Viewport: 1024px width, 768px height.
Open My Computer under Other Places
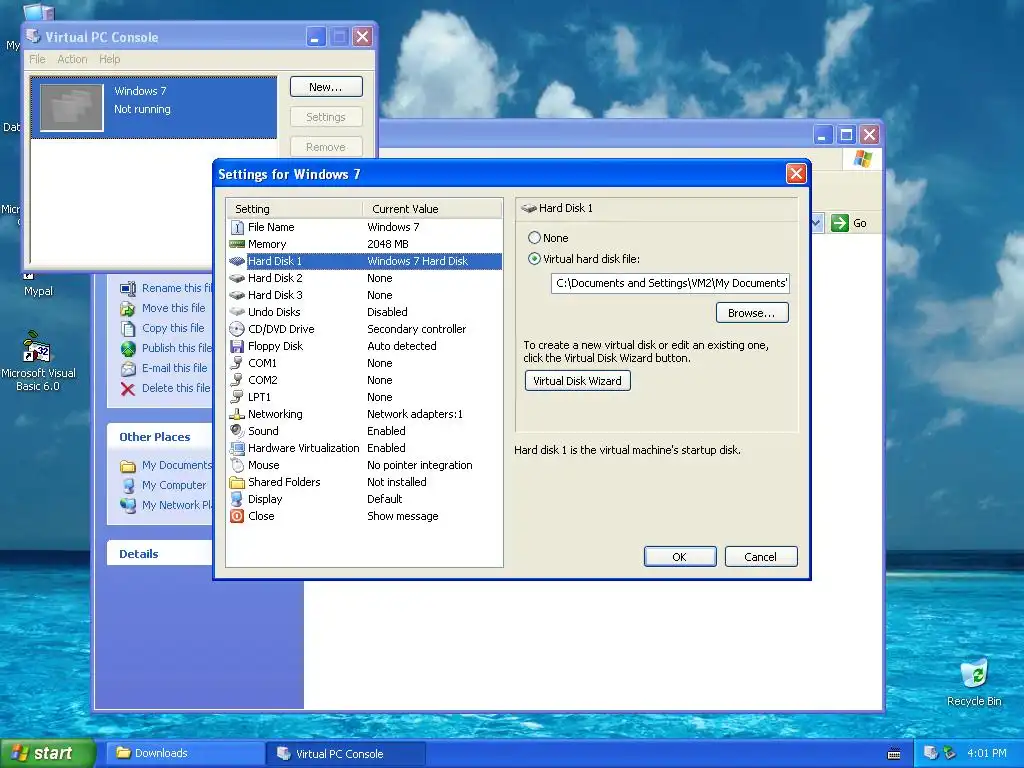(174, 485)
